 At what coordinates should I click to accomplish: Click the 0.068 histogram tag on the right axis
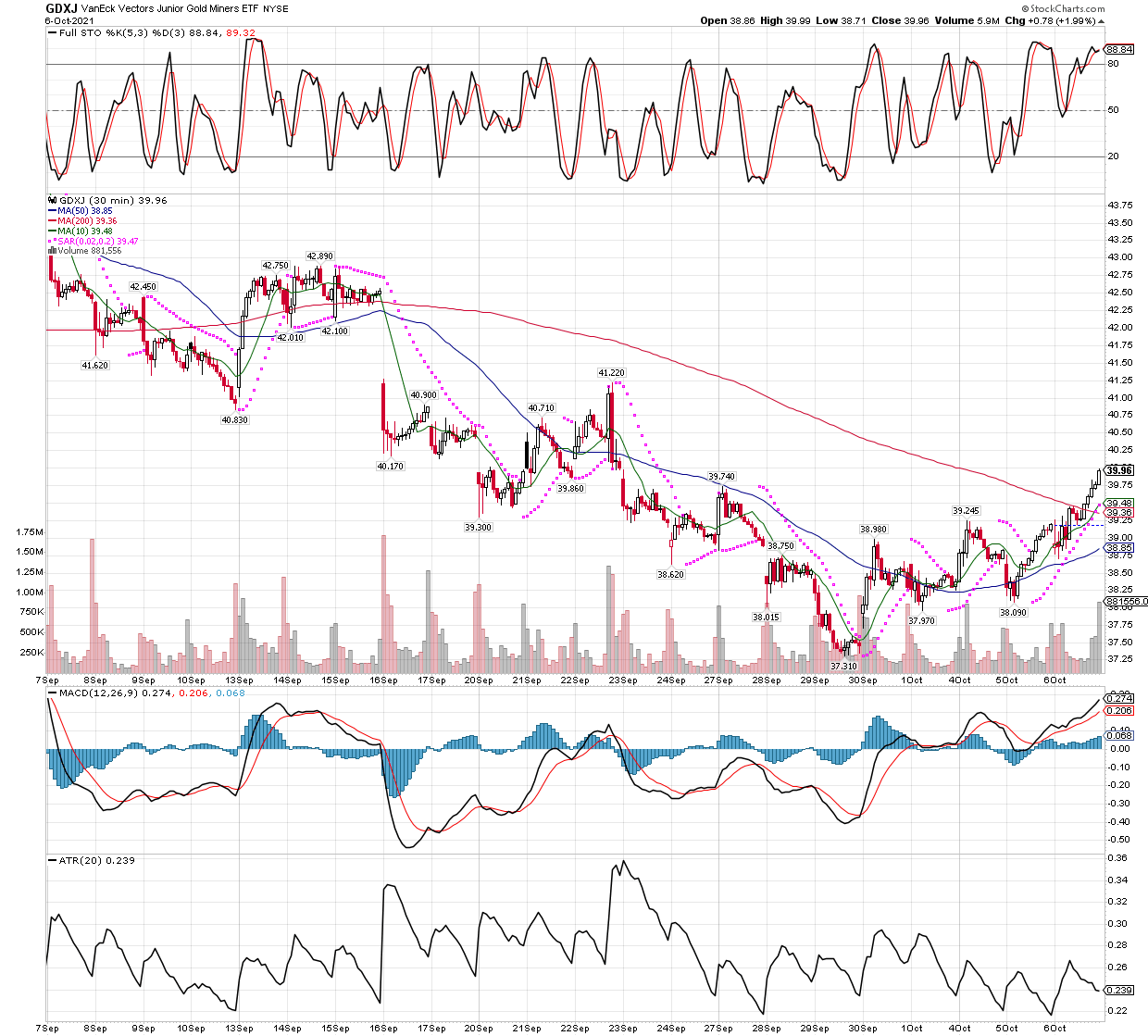1119,736
